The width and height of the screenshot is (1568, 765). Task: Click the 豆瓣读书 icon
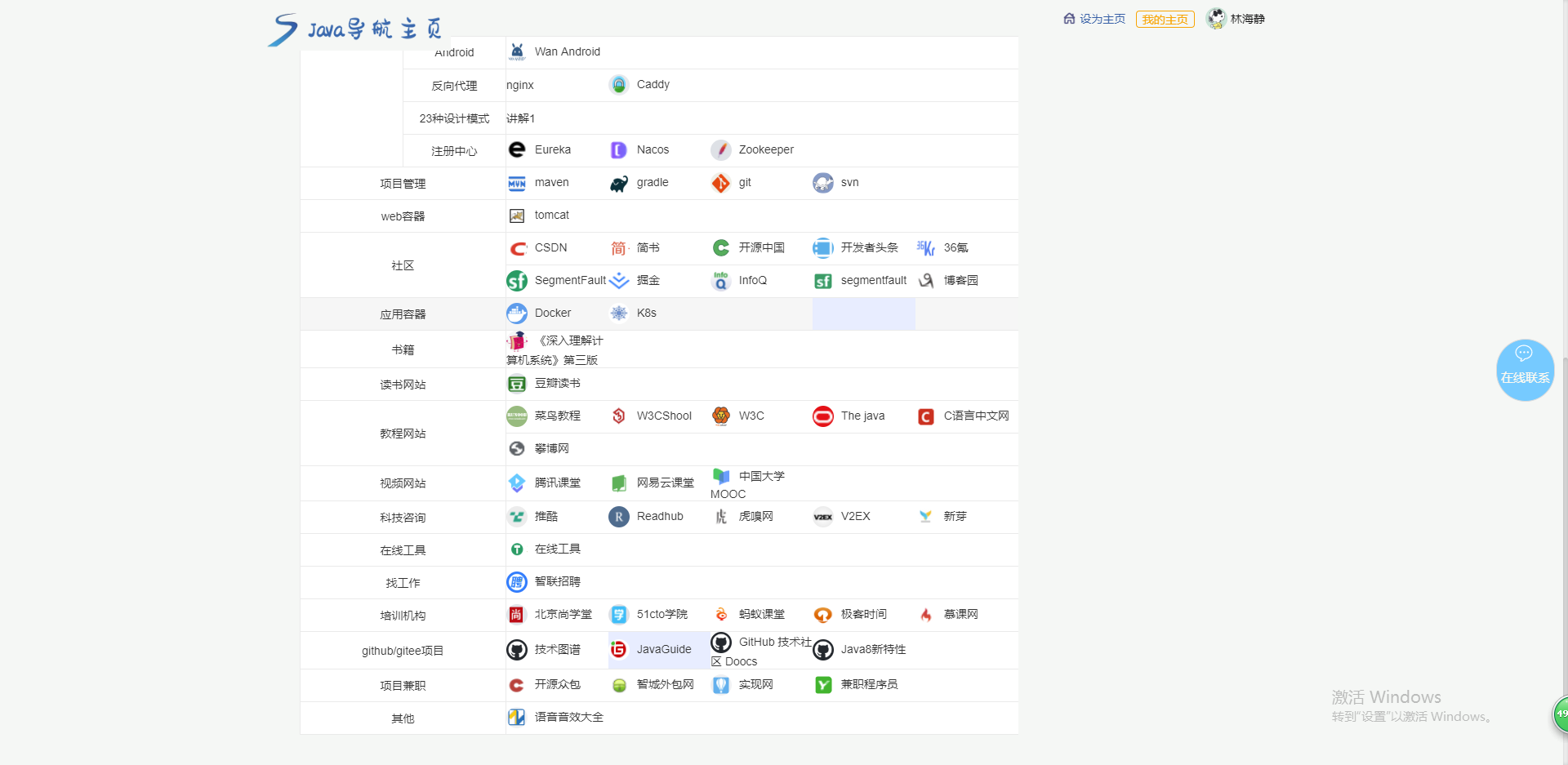(517, 384)
